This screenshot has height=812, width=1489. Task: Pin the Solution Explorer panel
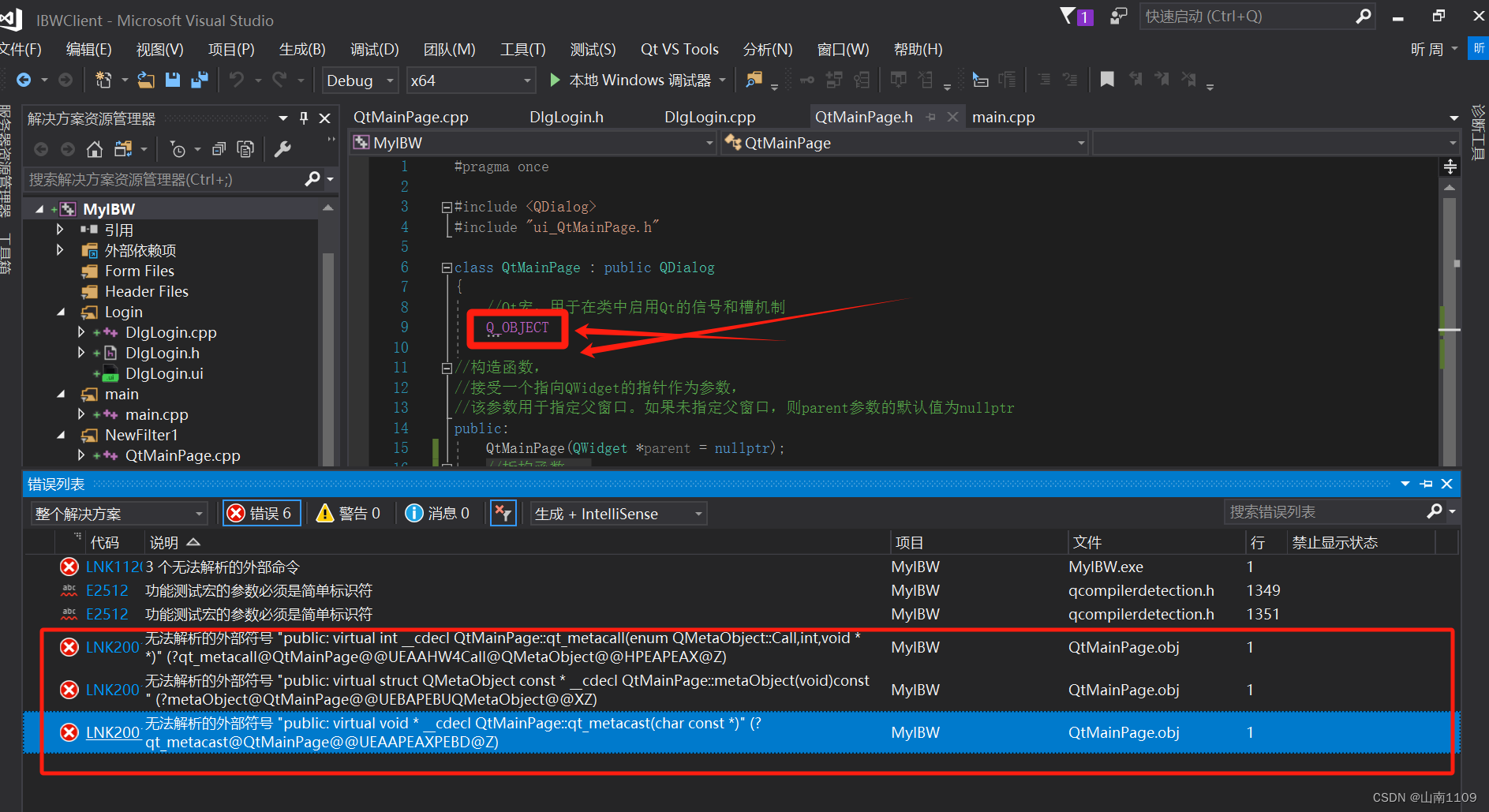point(304,118)
